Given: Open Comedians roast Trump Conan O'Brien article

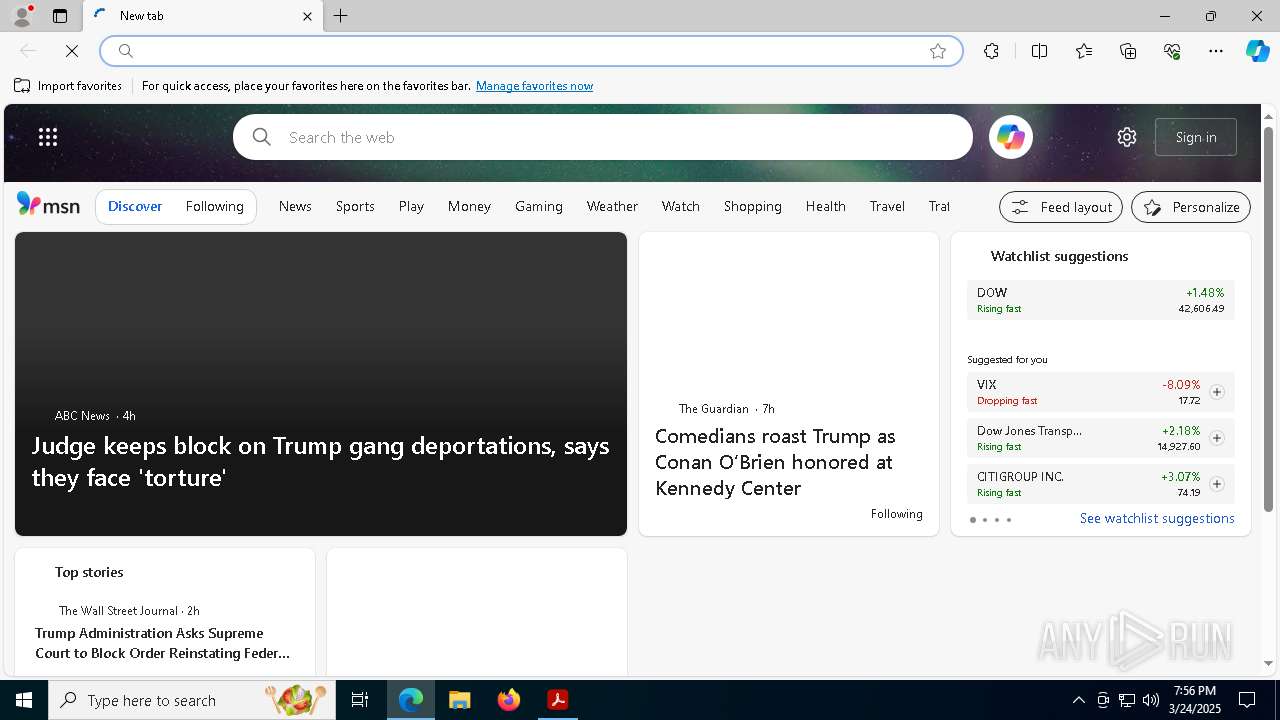Looking at the screenshot, I should pos(775,462).
